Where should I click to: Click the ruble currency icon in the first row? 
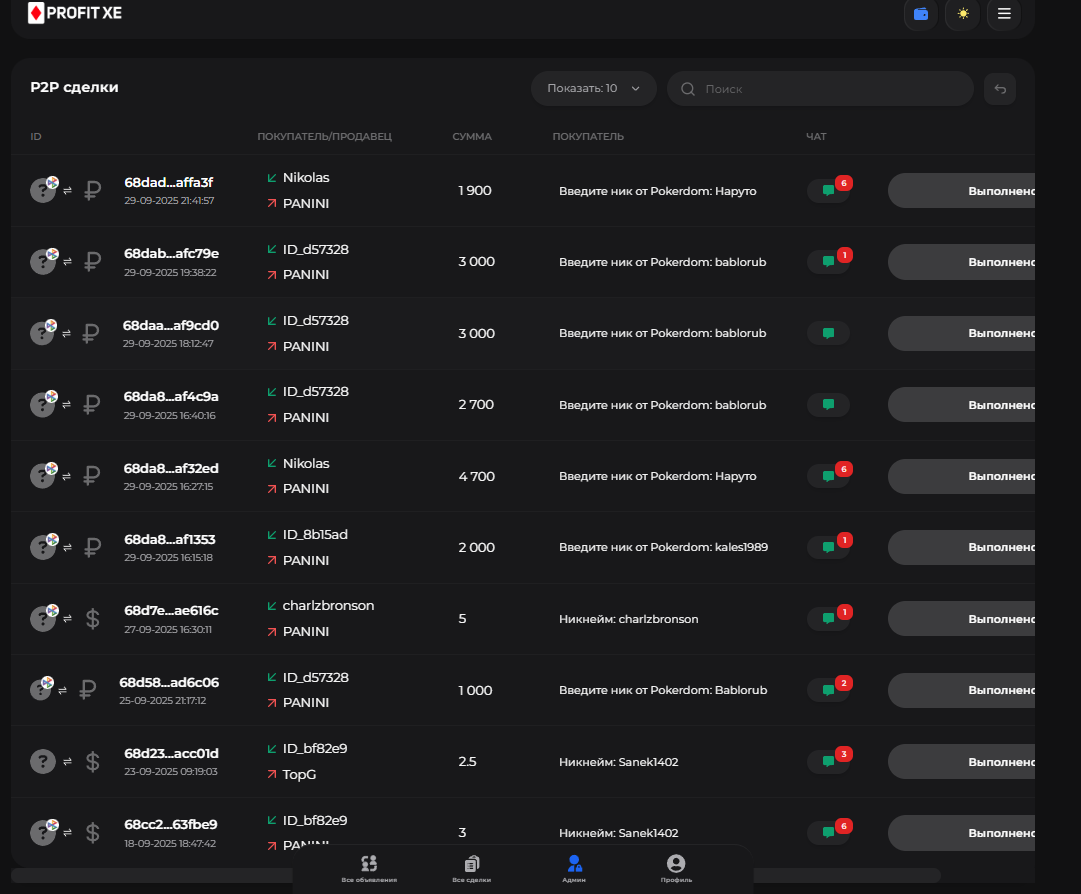[93, 190]
